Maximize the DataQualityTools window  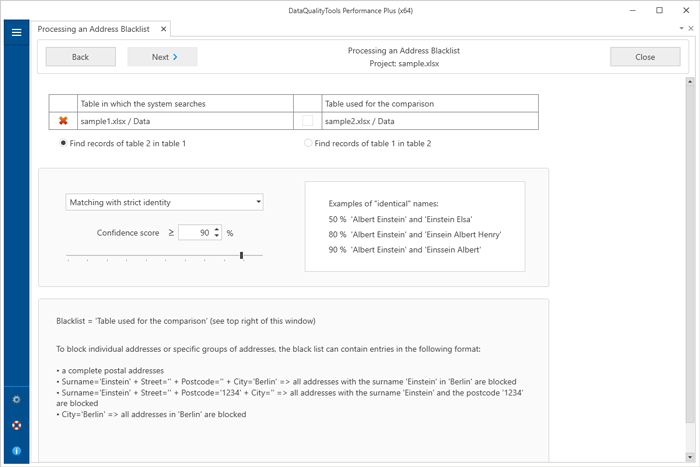point(659,10)
